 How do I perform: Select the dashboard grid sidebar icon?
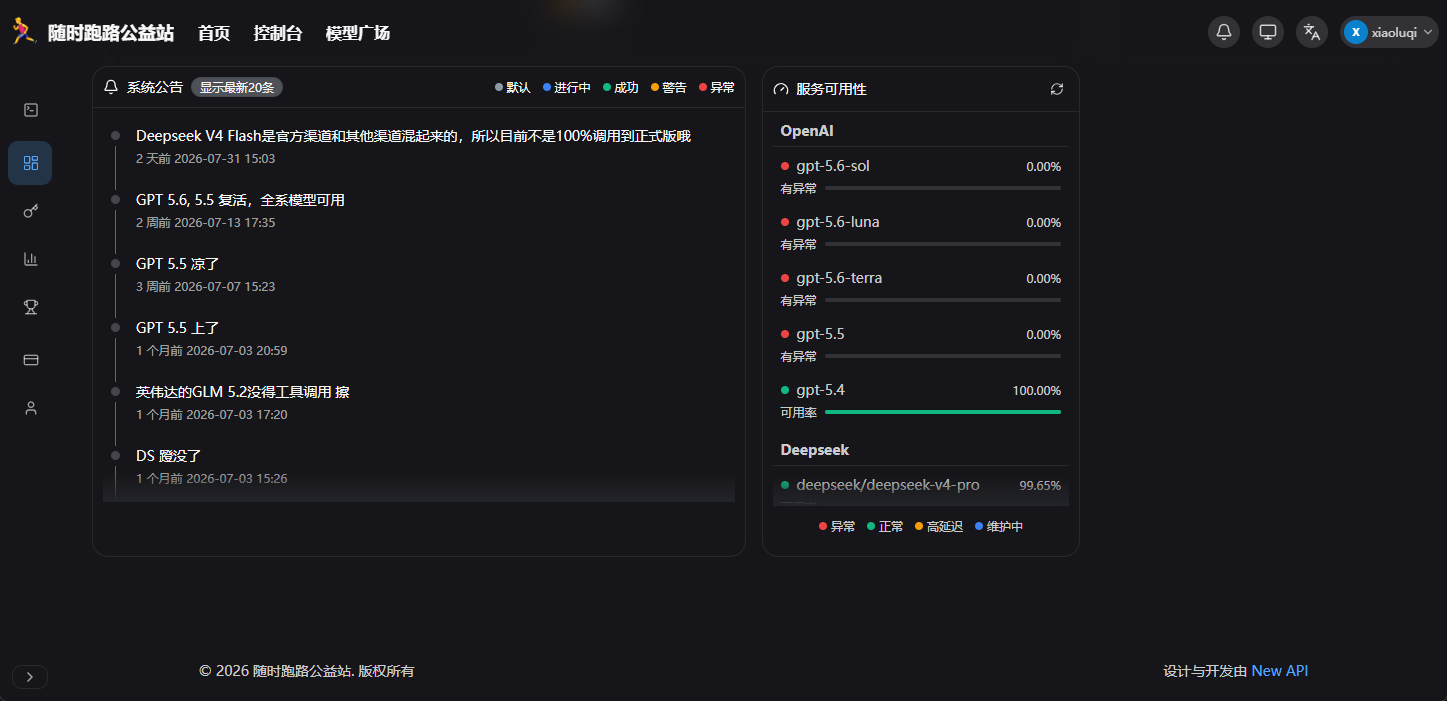[x=31, y=163]
